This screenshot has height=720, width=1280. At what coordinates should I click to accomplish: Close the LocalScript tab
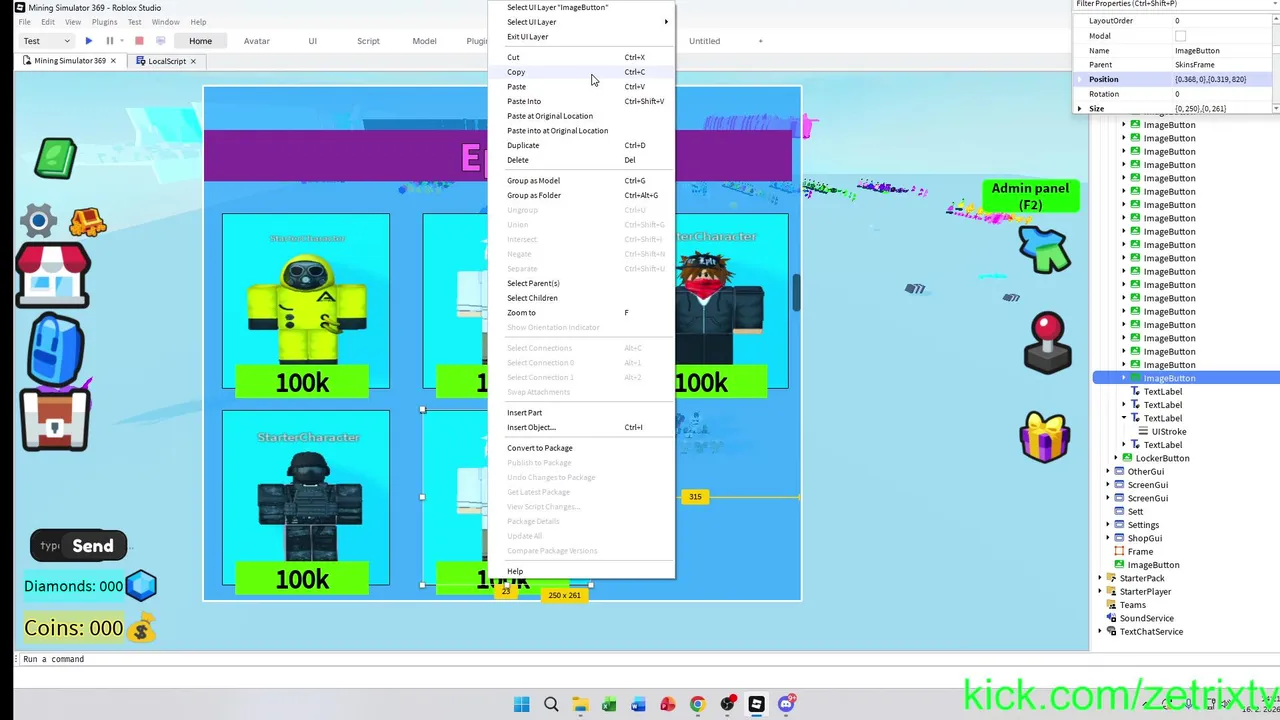click(x=193, y=61)
